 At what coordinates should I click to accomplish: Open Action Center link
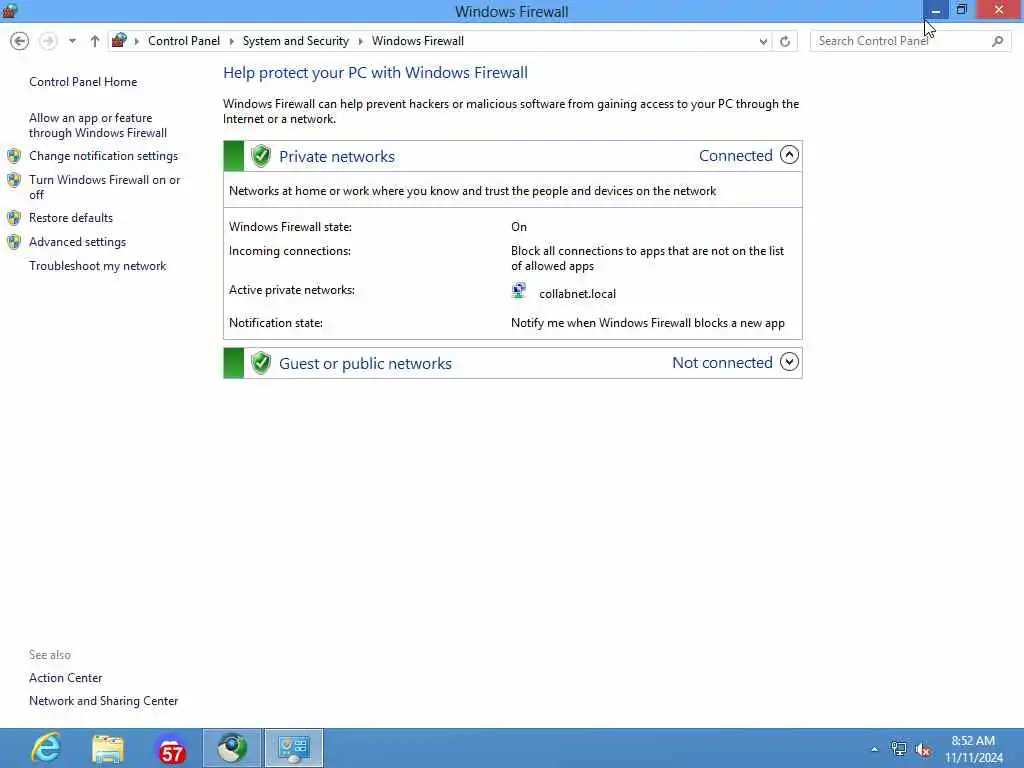(65, 678)
